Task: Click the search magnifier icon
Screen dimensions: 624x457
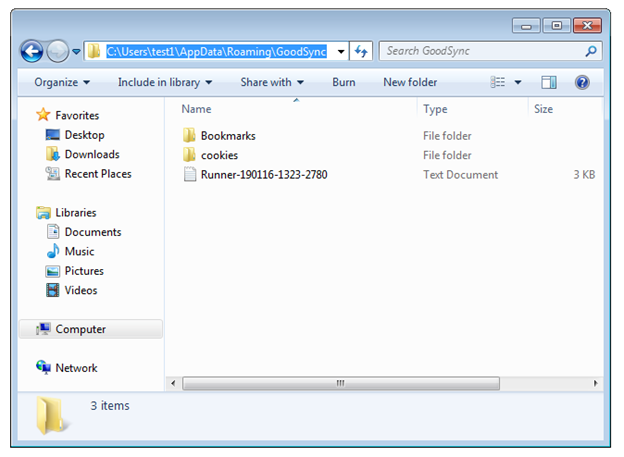Action: (x=591, y=51)
